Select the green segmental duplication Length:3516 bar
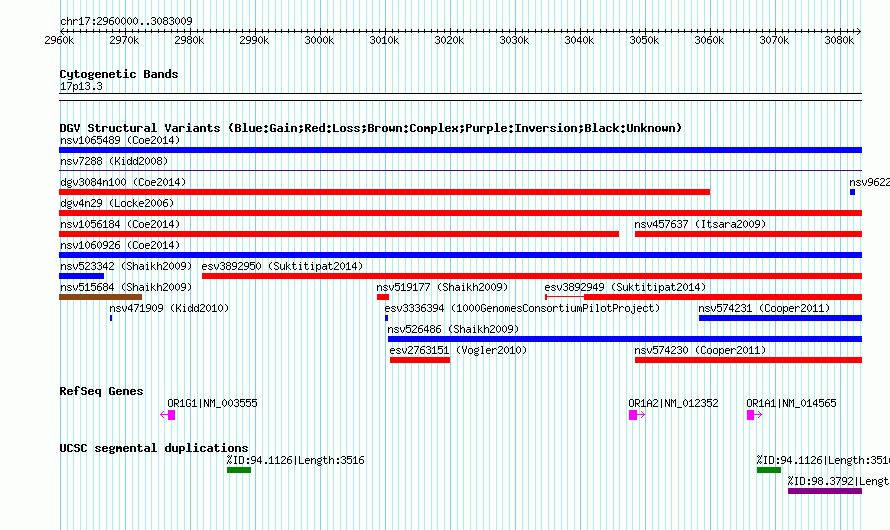The height and width of the screenshot is (530, 890). pos(239,470)
